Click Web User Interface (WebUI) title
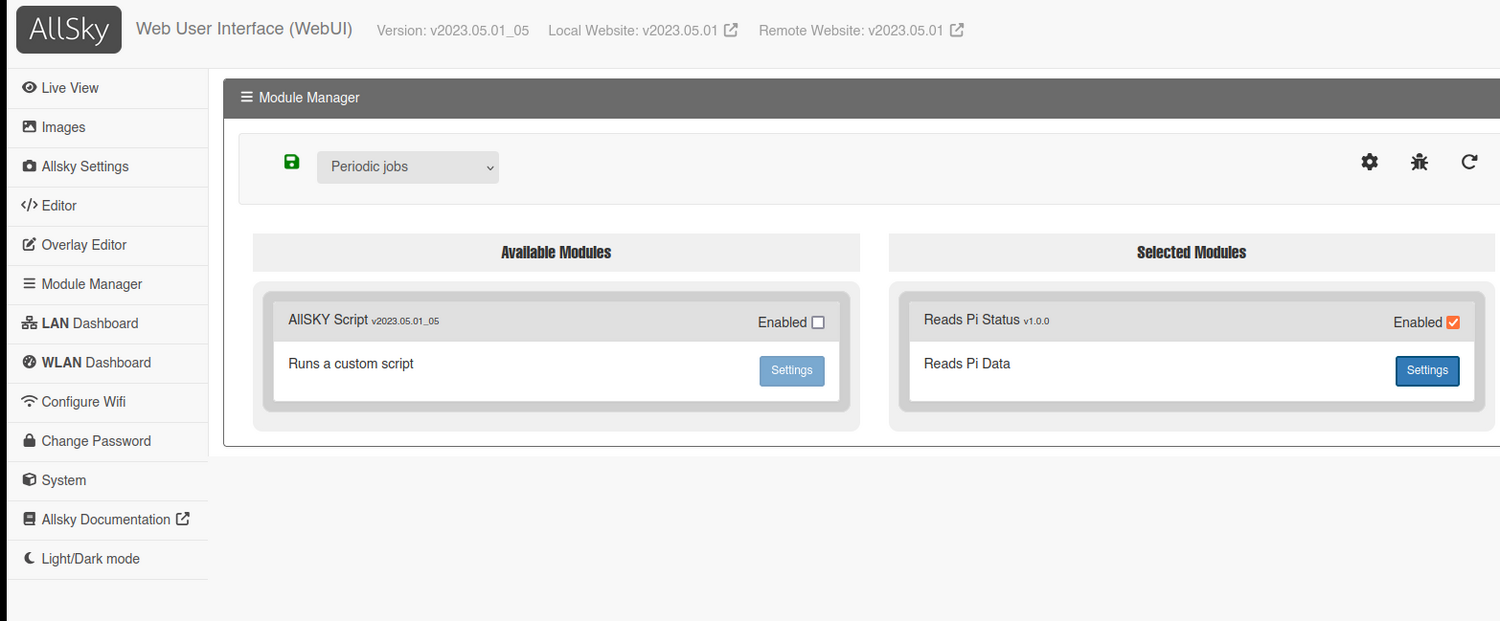1500x621 pixels. coord(244,29)
